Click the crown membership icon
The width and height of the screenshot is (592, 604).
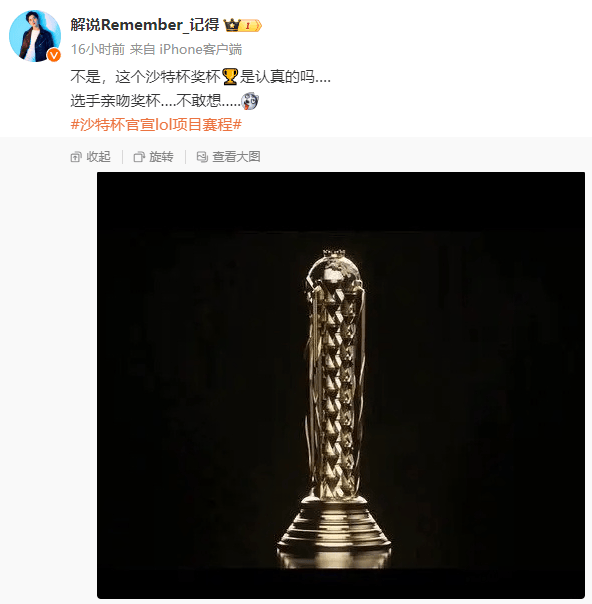pyautogui.click(x=232, y=25)
